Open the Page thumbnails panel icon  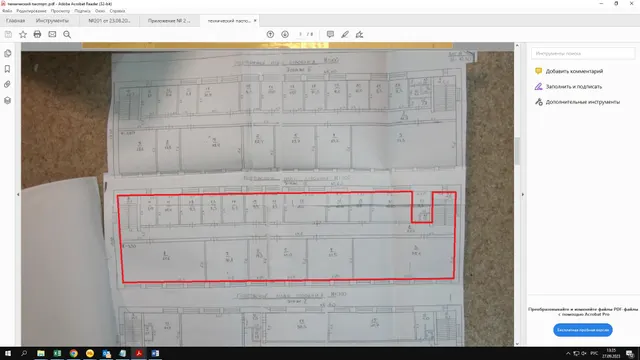coord(7,53)
